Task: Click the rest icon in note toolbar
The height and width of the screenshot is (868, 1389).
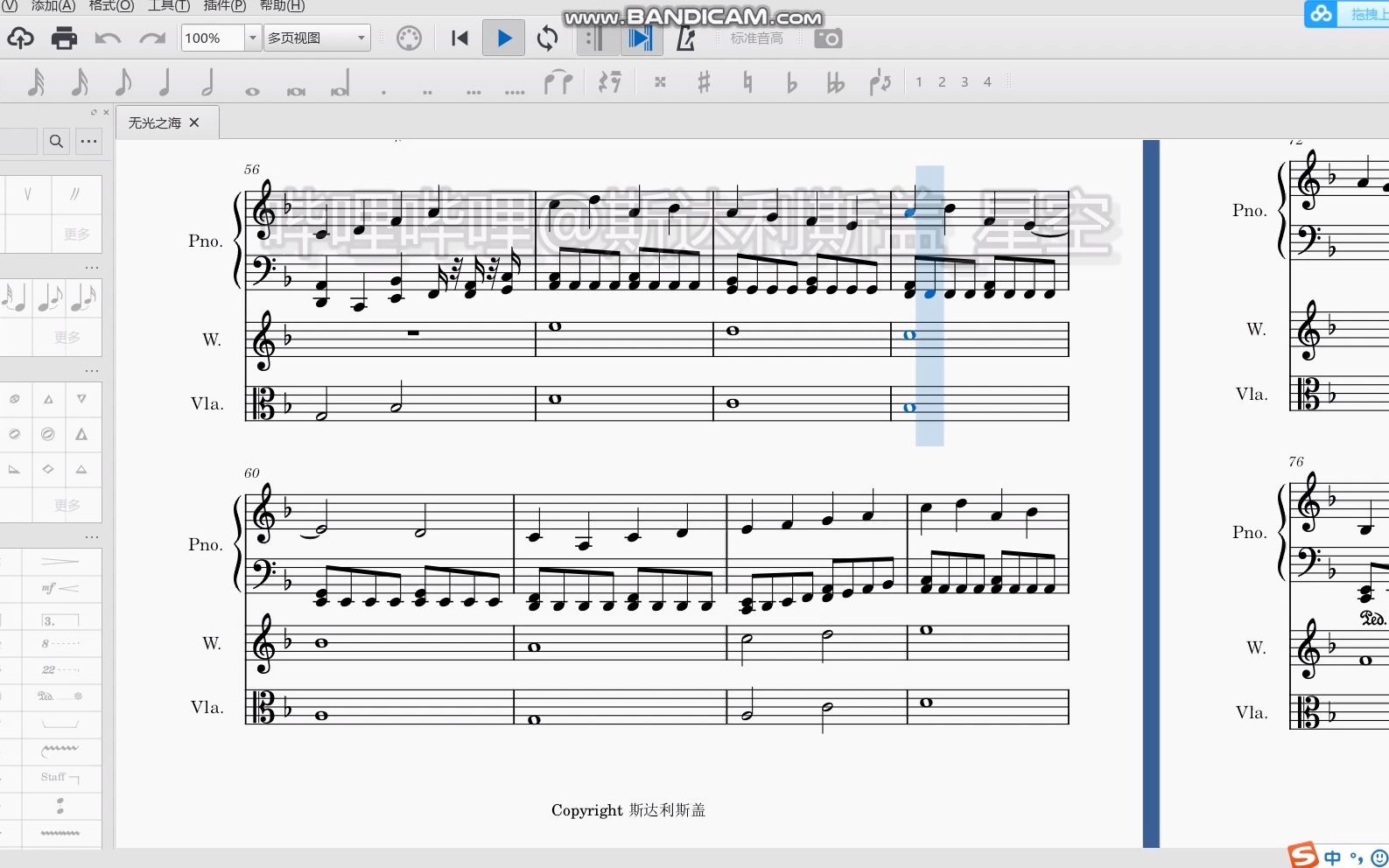Action: click(x=609, y=82)
